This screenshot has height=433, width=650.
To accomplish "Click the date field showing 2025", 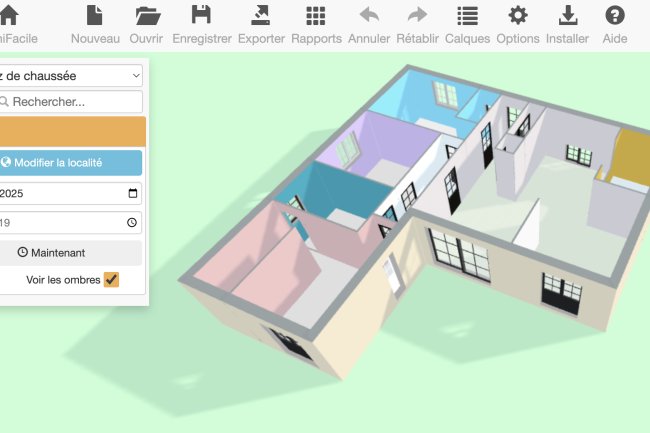I will tap(70, 194).
